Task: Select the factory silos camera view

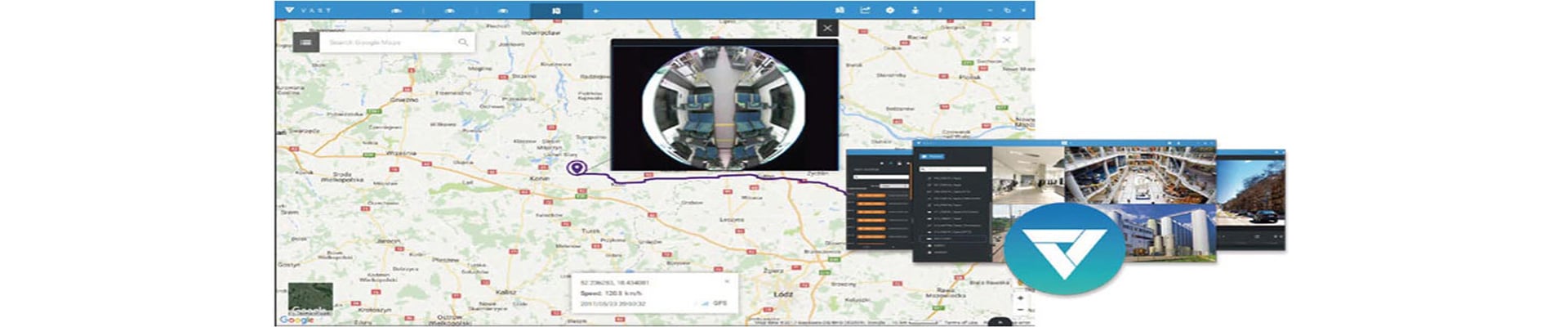Action: (x=1169, y=232)
